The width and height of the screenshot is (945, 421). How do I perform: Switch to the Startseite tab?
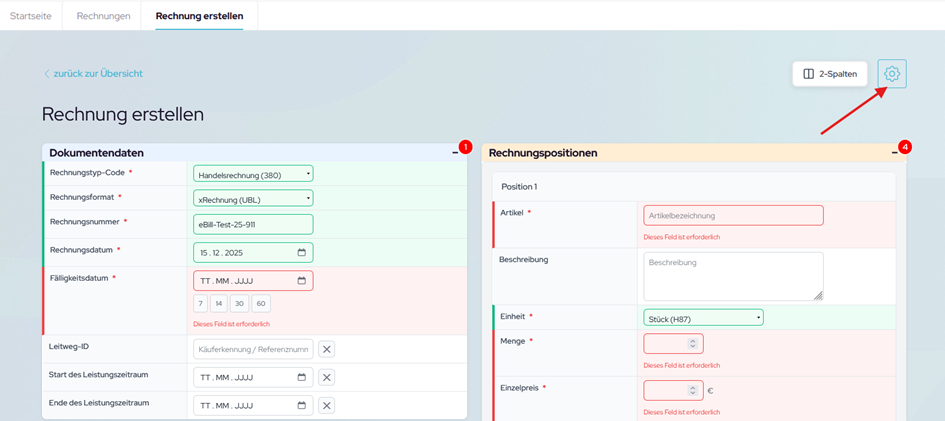(x=30, y=15)
